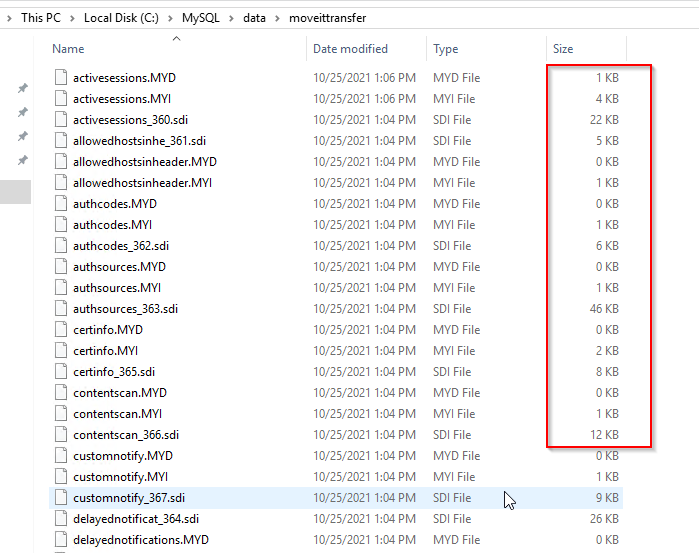Sort files by the Size column header
The image size is (699, 553).
563,49
